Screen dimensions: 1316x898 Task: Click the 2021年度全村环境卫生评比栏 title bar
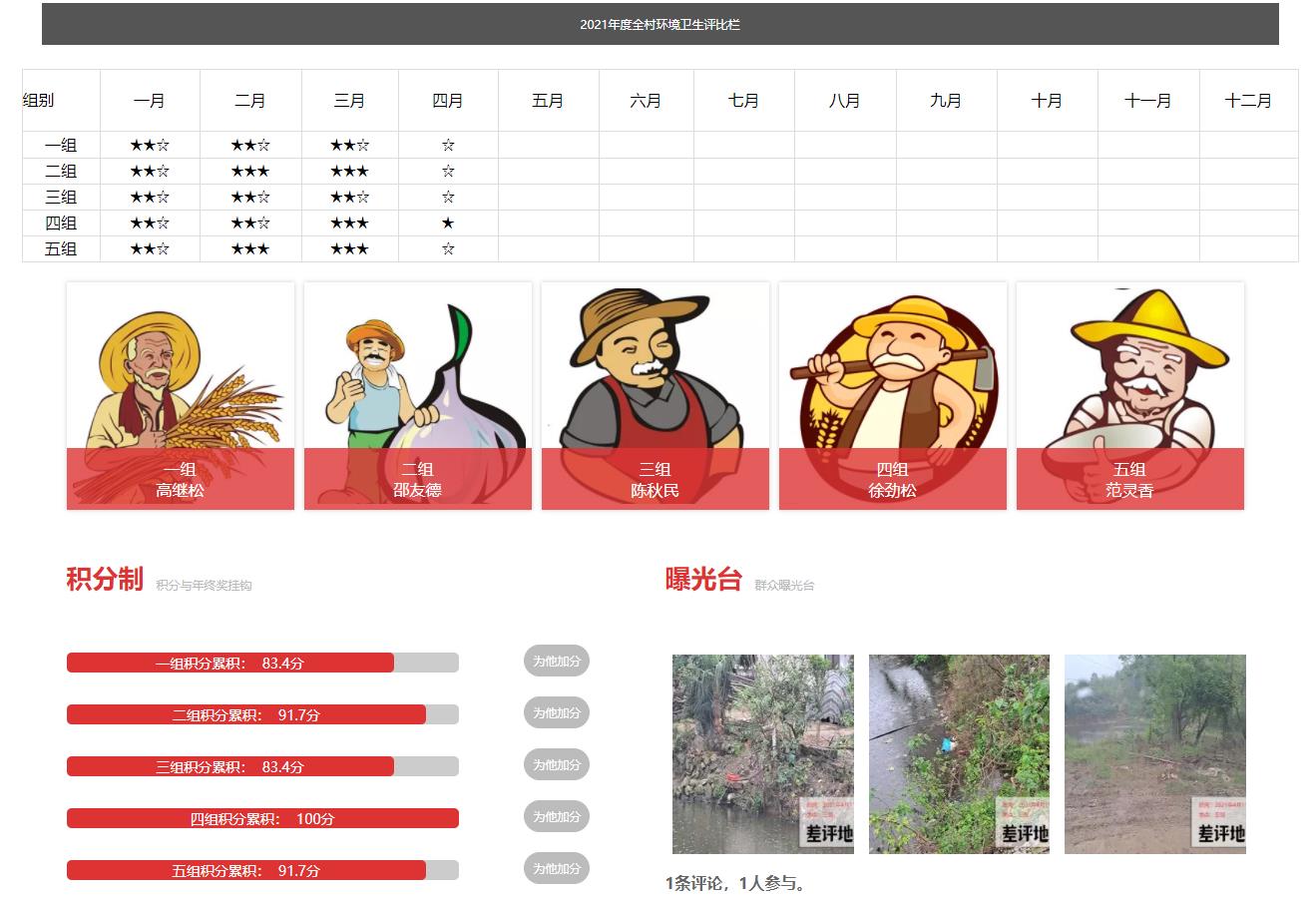660,24
